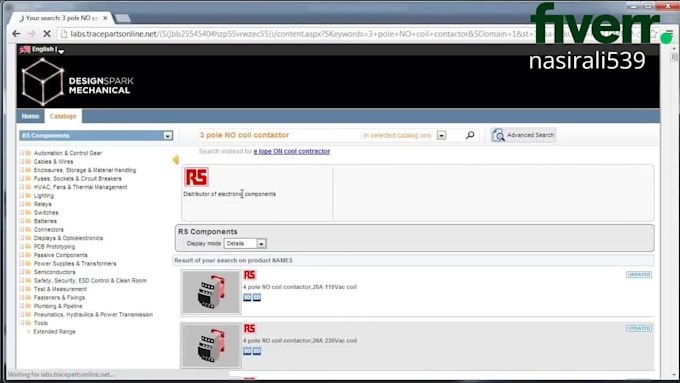Click the browser back arrow

(16, 34)
